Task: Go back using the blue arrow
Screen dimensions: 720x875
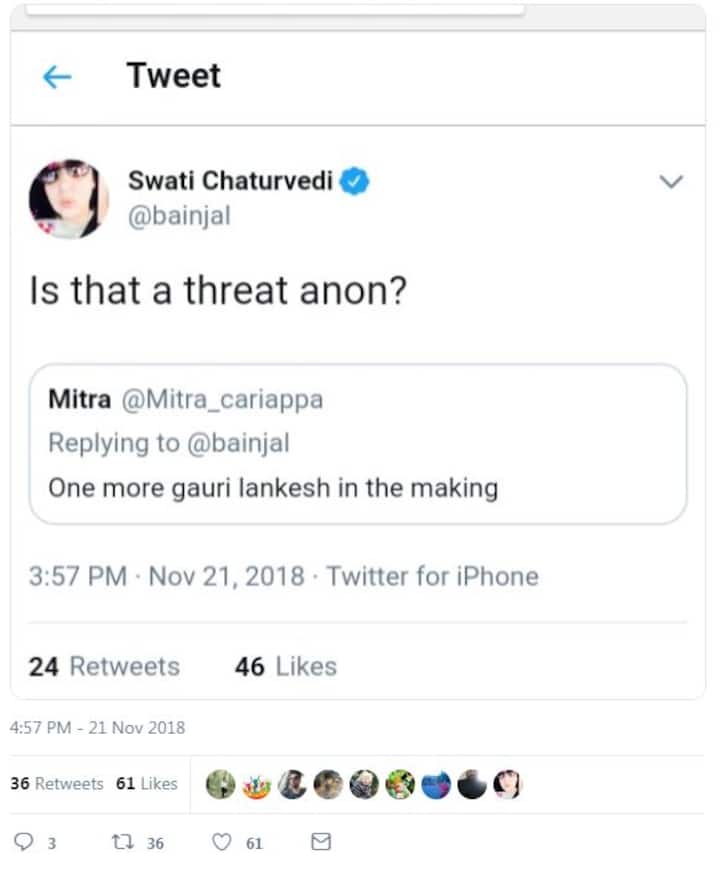Action: (57, 77)
